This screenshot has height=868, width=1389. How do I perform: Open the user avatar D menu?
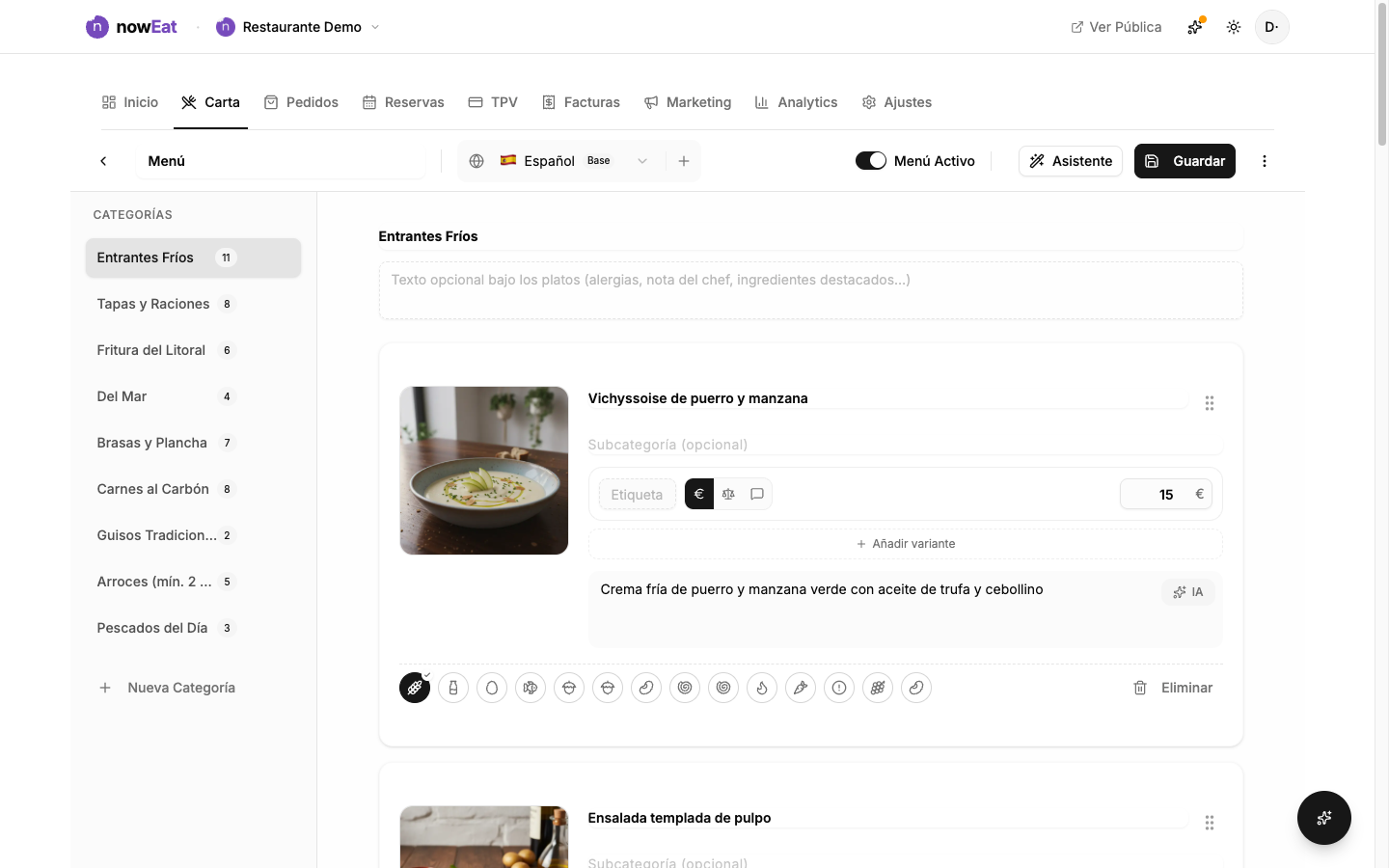(x=1272, y=27)
